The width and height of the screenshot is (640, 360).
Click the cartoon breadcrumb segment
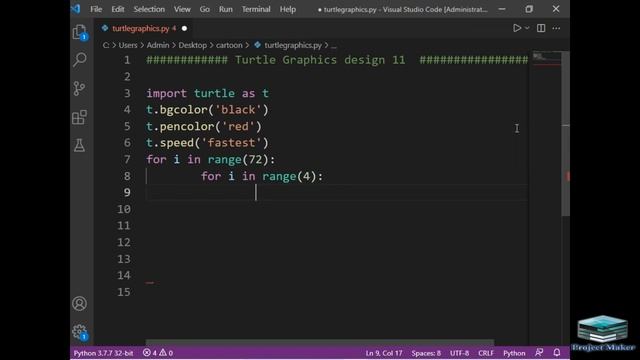[x=229, y=45]
